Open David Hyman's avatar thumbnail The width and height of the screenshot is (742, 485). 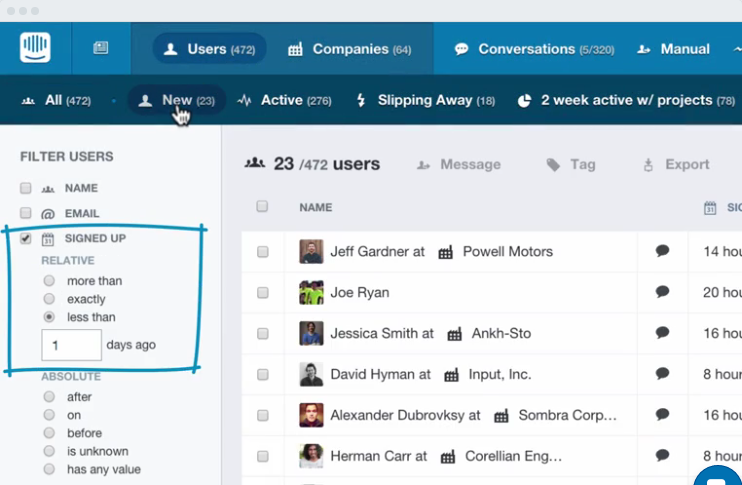pyautogui.click(x=311, y=374)
